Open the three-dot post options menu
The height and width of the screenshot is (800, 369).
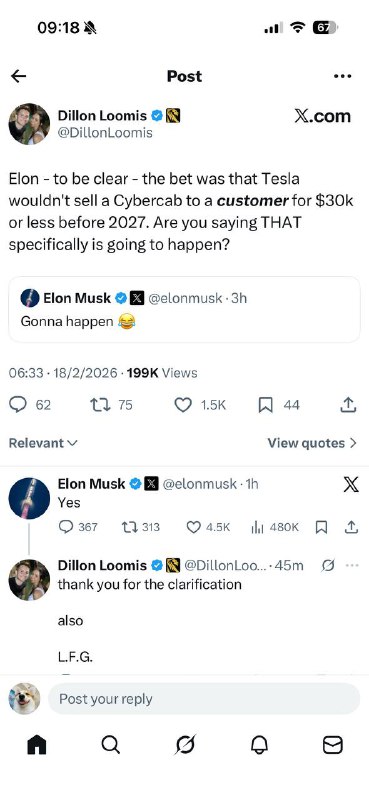point(342,76)
